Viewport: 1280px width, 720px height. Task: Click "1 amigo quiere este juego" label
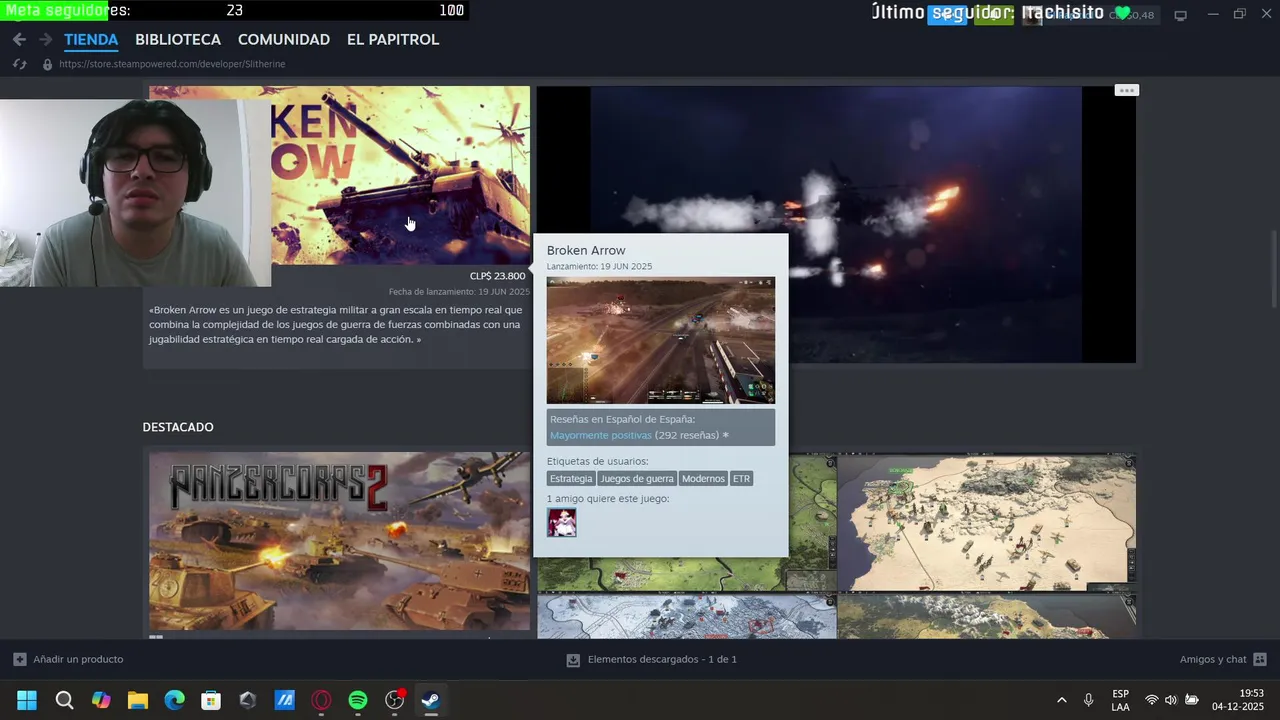pyautogui.click(x=608, y=498)
